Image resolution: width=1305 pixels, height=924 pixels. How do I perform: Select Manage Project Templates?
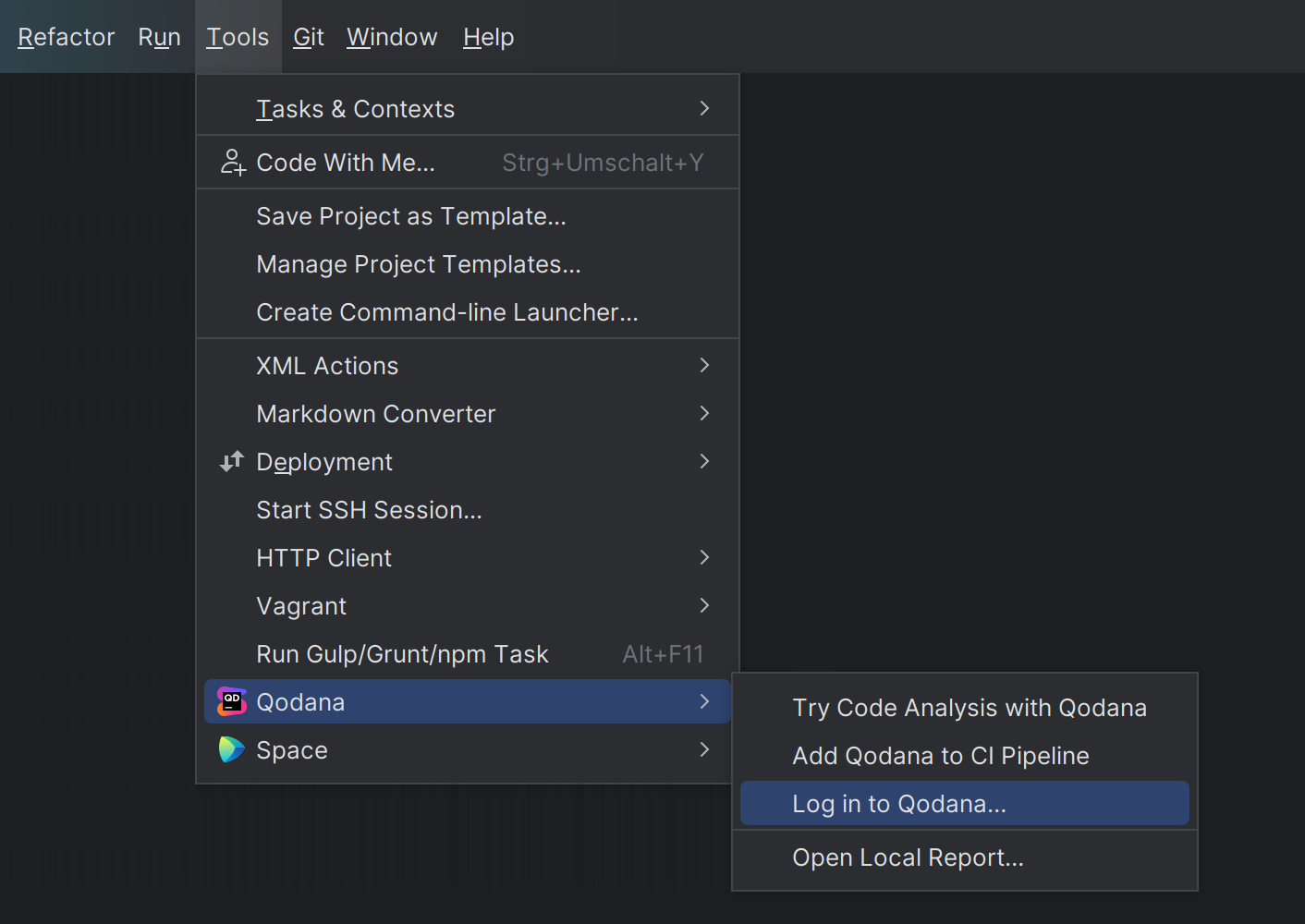pyautogui.click(x=419, y=263)
